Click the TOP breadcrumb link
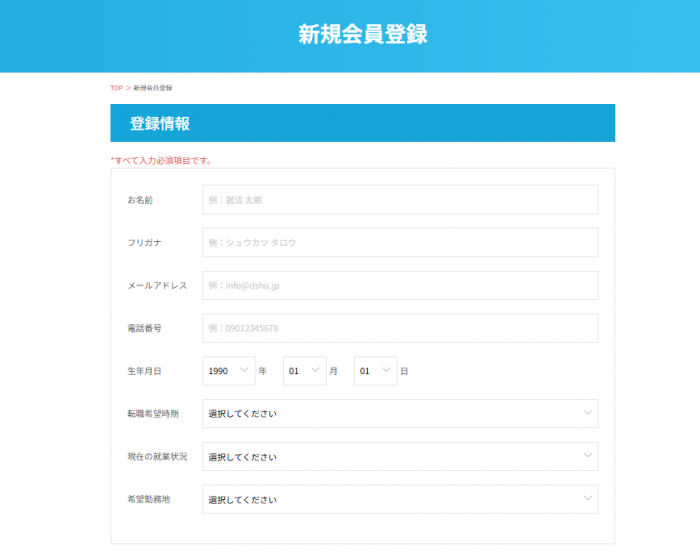 click(117, 88)
